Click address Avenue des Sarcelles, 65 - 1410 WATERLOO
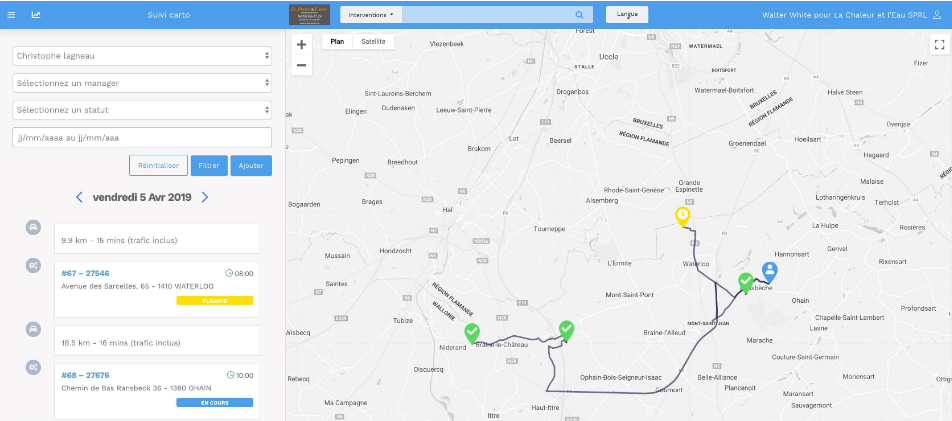Image resolution: width=952 pixels, height=421 pixels. [x=137, y=286]
